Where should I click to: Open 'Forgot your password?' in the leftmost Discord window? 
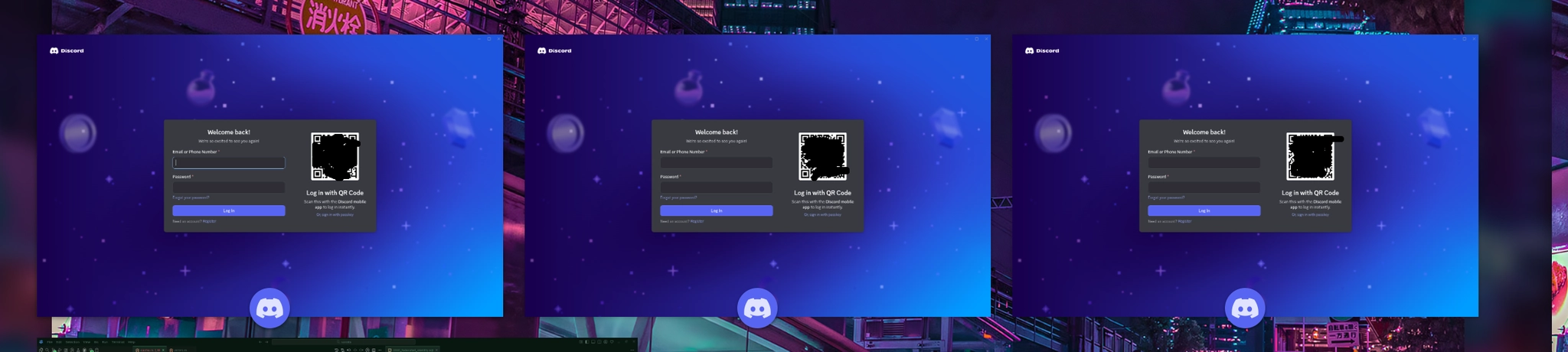tap(191, 197)
